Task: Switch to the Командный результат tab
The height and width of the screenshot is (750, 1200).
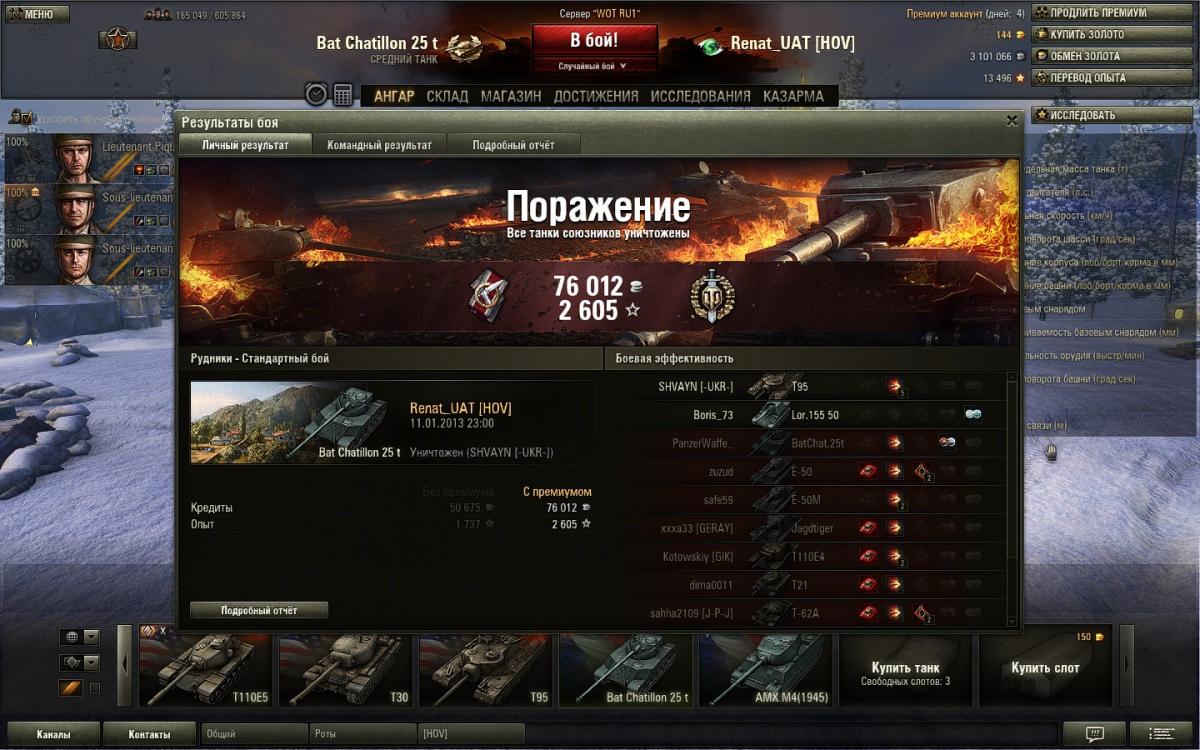Action: pos(379,145)
